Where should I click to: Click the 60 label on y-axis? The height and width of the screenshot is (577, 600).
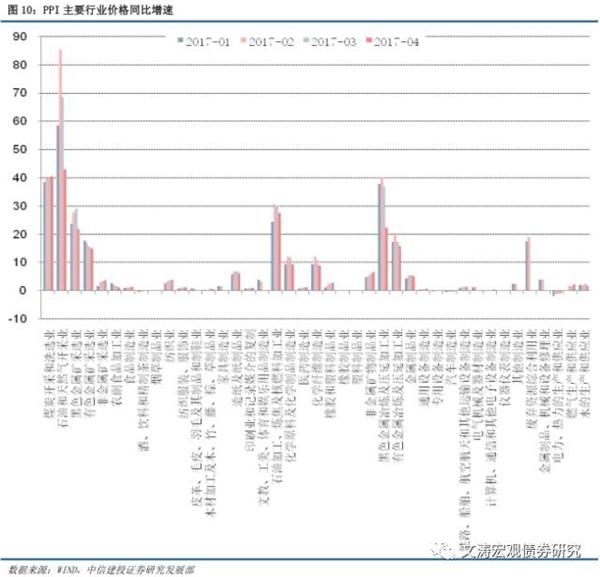[19, 121]
